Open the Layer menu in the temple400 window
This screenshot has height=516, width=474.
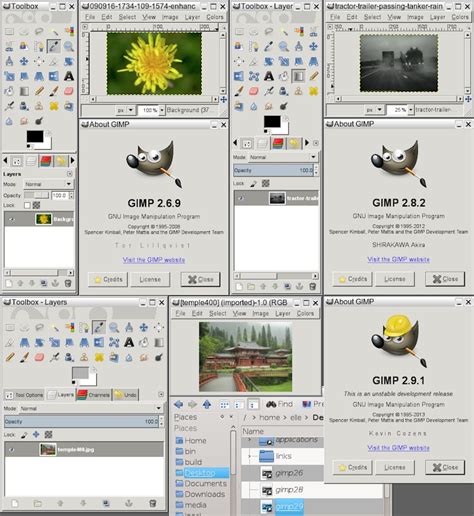pyautogui.click(x=283, y=313)
